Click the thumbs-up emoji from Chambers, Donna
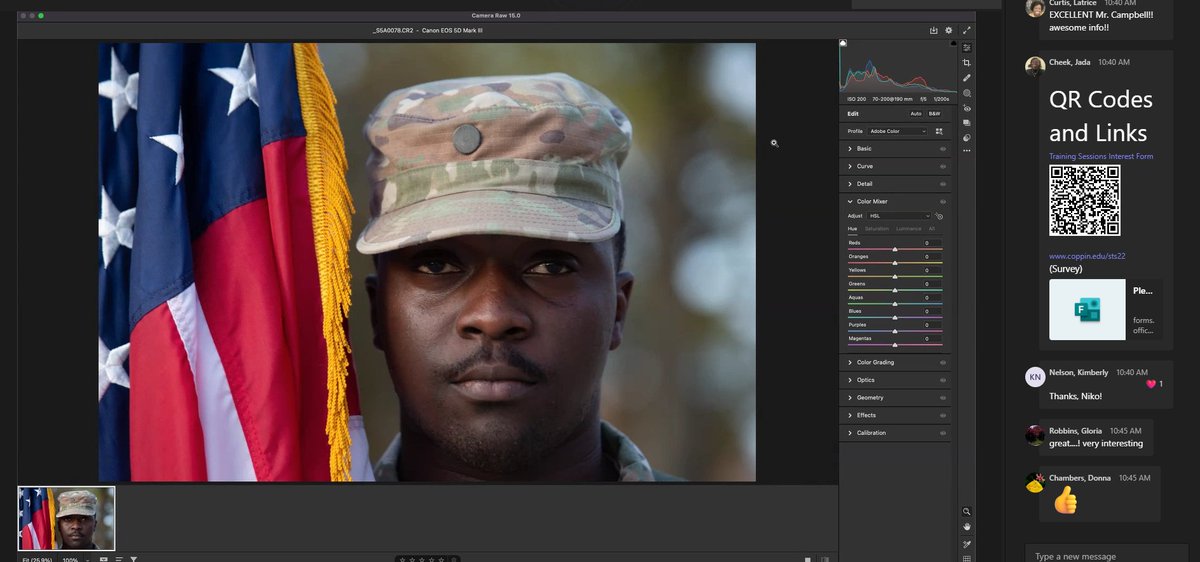The width and height of the screenshot is (1200, 562). point(1066,500)
